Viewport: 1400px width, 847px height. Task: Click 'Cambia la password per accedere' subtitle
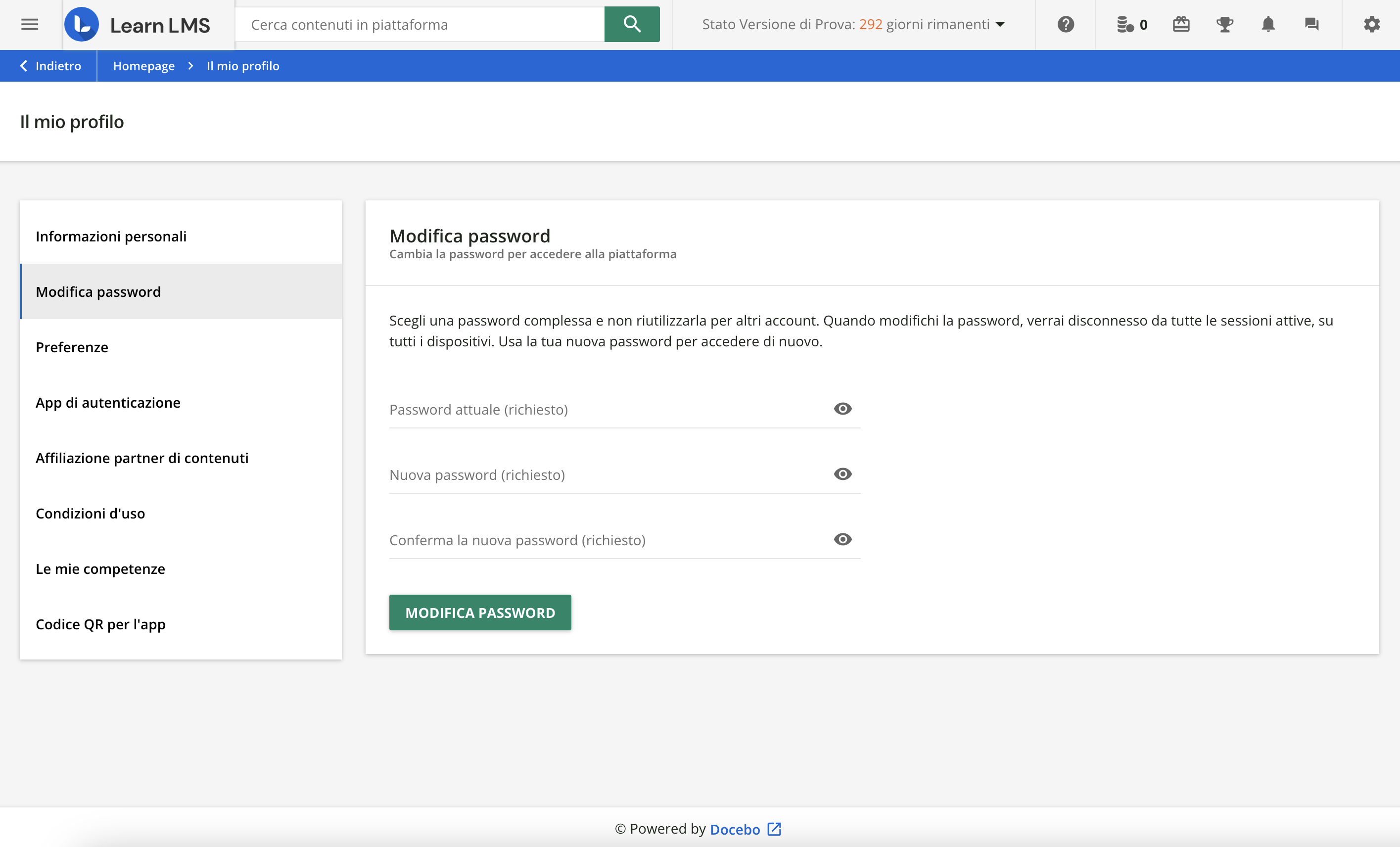(x=532, y=254)
